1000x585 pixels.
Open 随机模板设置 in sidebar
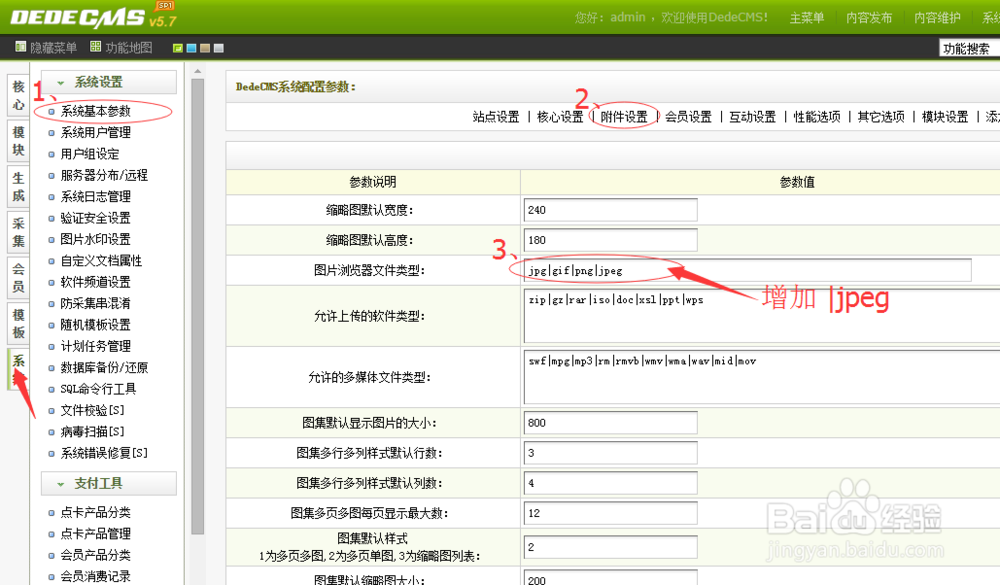(96, 325)
